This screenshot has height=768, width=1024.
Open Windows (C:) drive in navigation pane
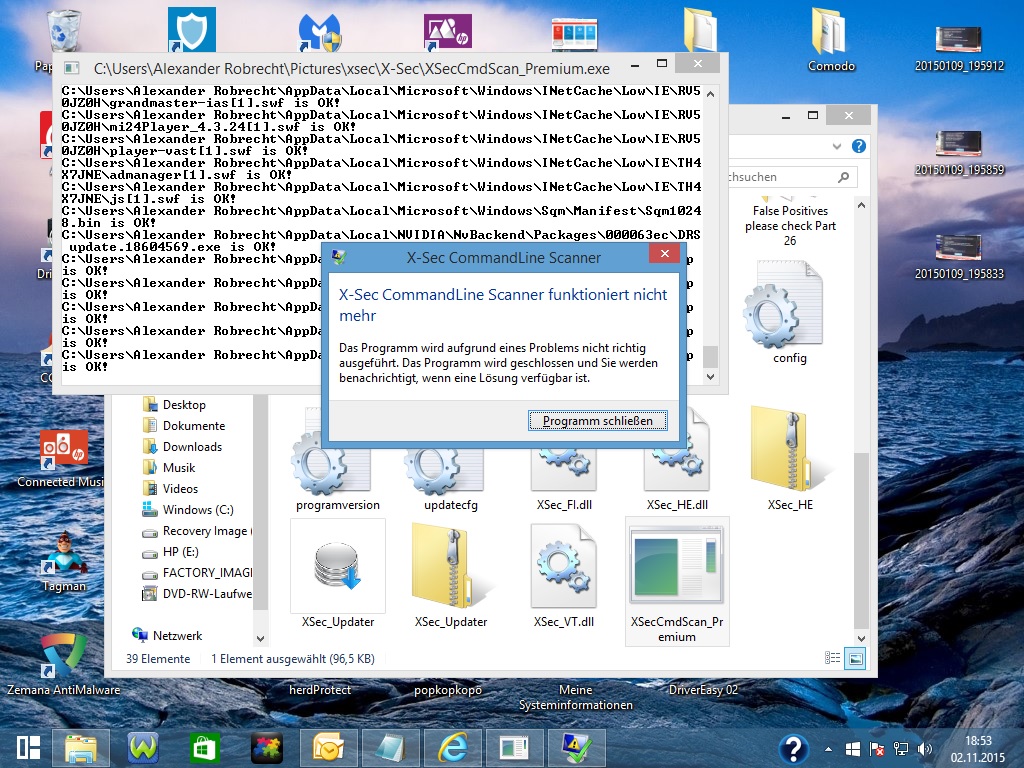(197, 509)
